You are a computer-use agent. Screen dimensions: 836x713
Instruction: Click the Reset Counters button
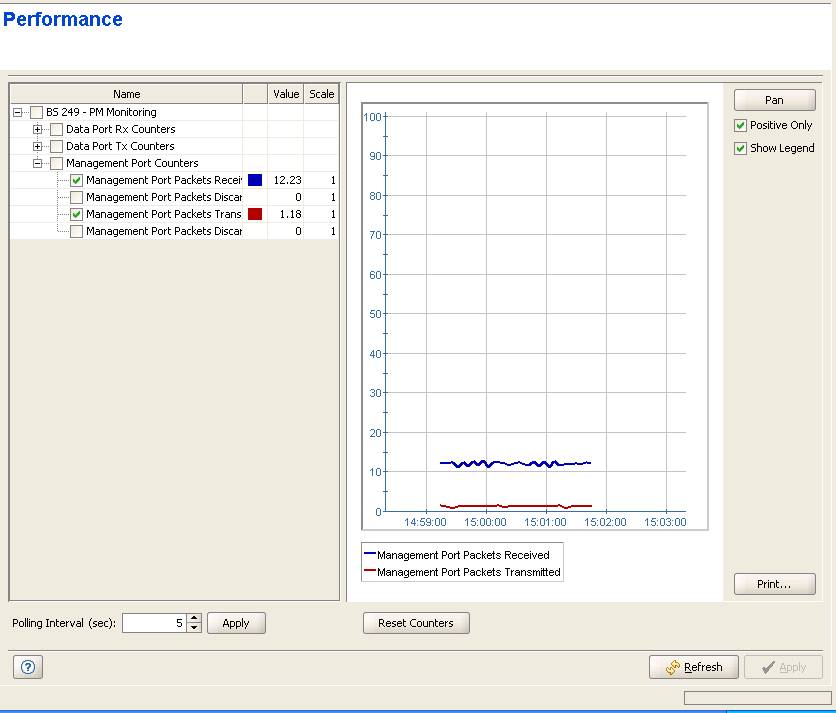(x=415, y=623)
